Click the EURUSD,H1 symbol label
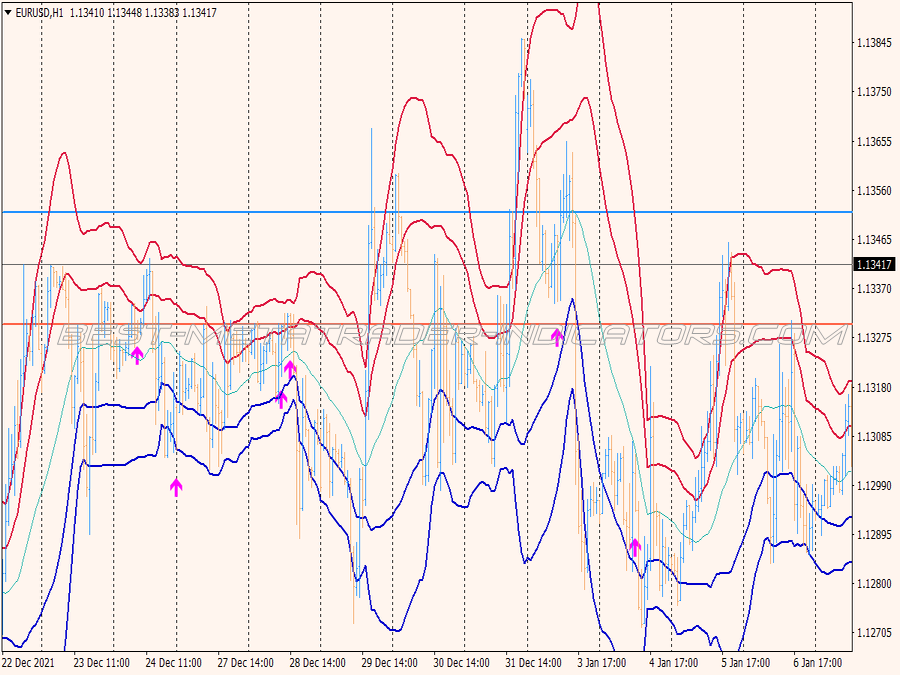The image size is (900, 675). click(40, 13)
